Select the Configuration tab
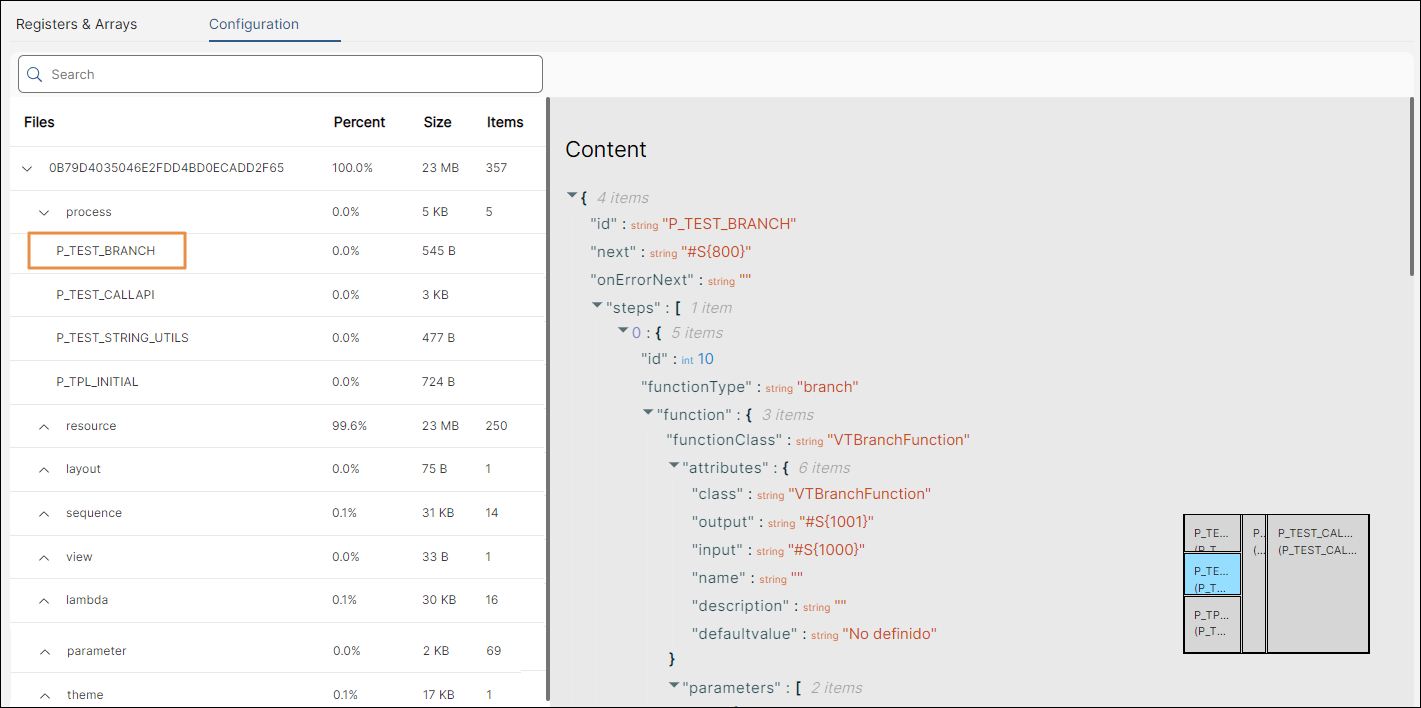 point(253,24)
